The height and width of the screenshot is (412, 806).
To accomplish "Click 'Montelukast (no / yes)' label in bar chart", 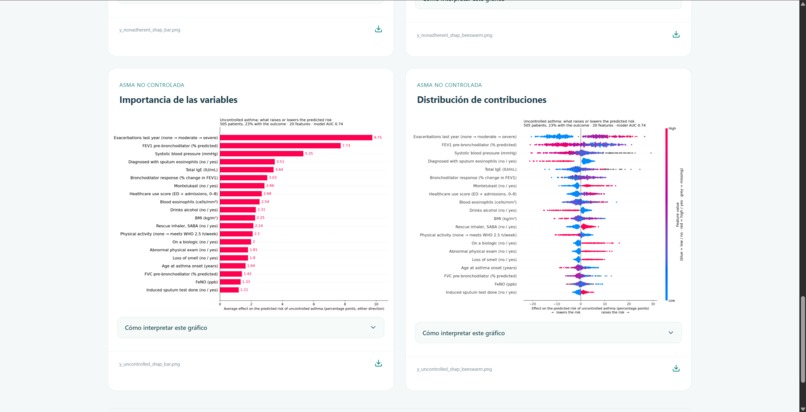I will (x=198, y=185).
